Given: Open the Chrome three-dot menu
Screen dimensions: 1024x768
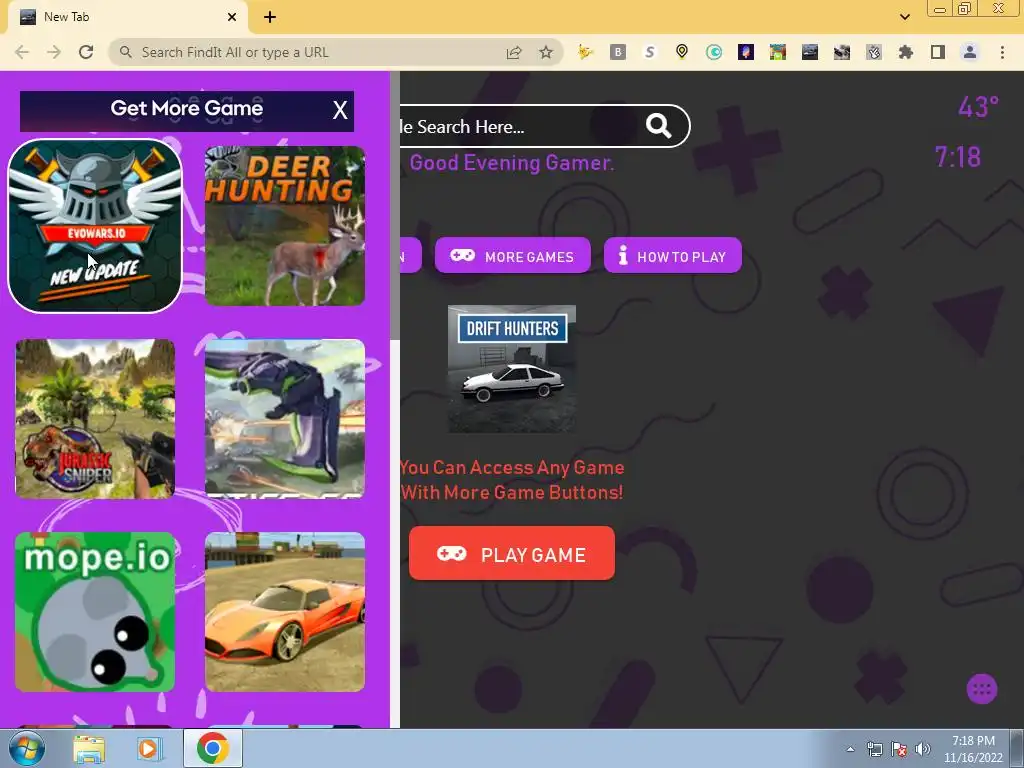Looking at the screenshot, I should pos(1002,52).
